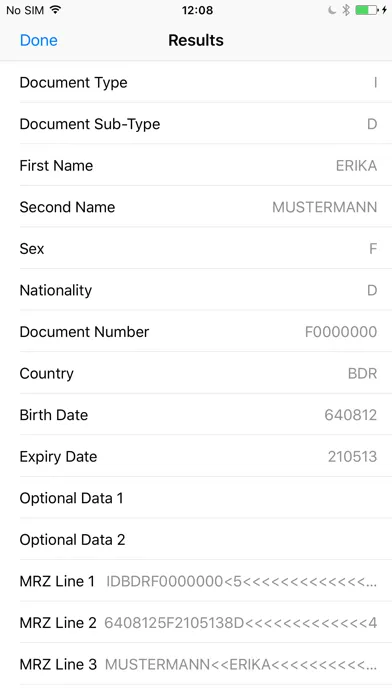Select the Nationality row
The width and height of the screenshot is (392, 696).
tap(196, 290)
